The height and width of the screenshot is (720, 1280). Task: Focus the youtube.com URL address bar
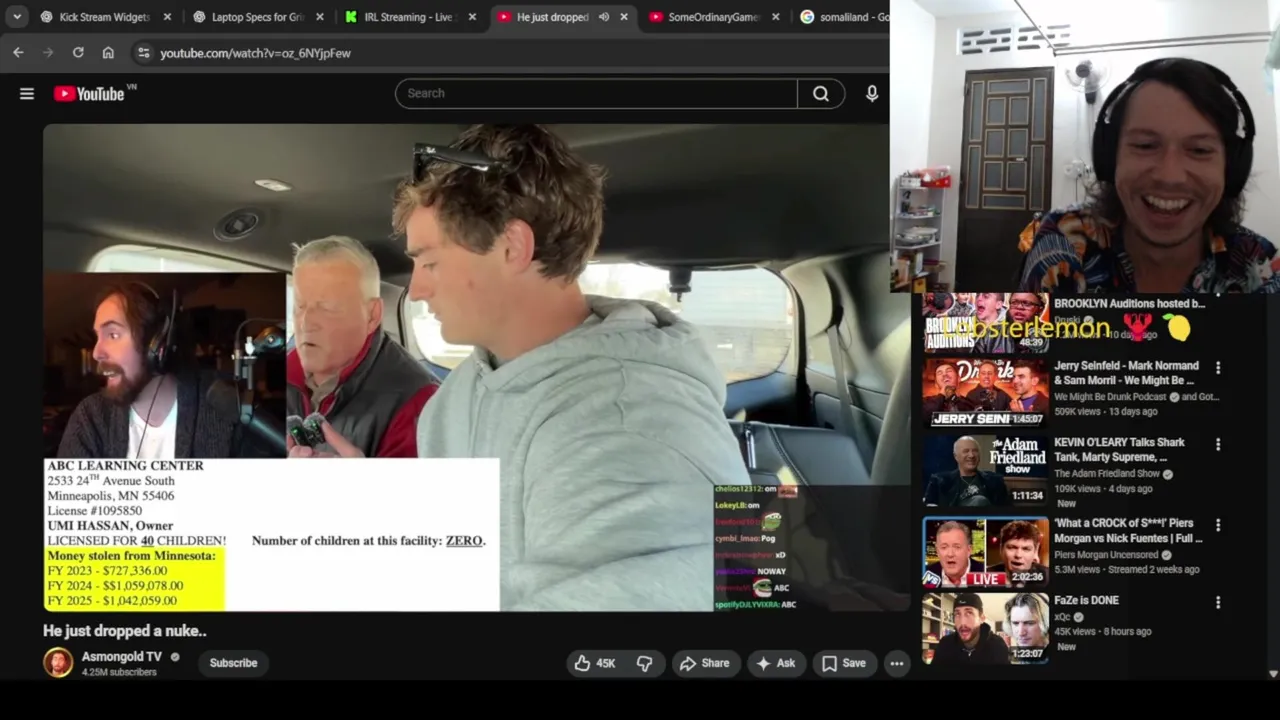(x=255, y=53)
